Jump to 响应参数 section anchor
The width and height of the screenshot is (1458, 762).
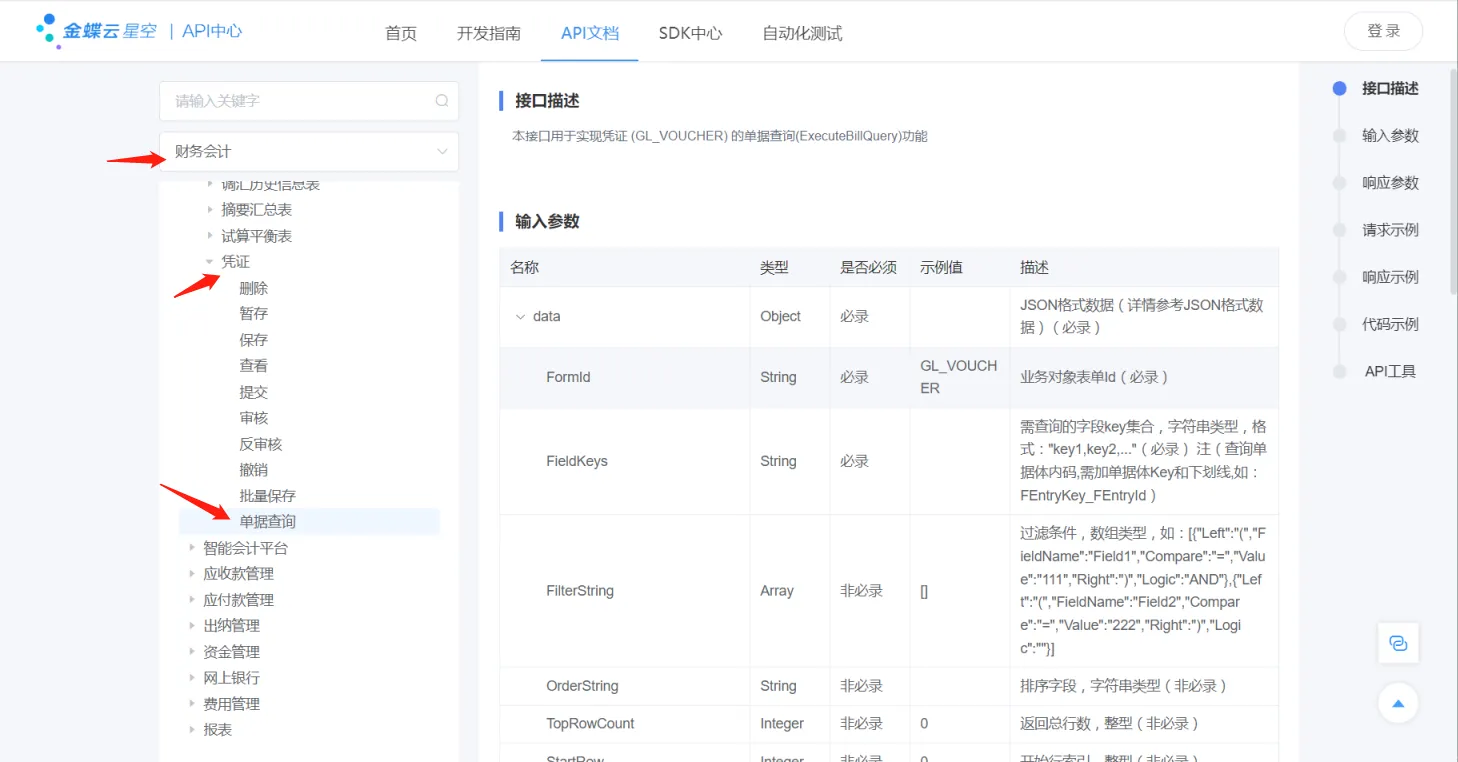[1390, 183]
